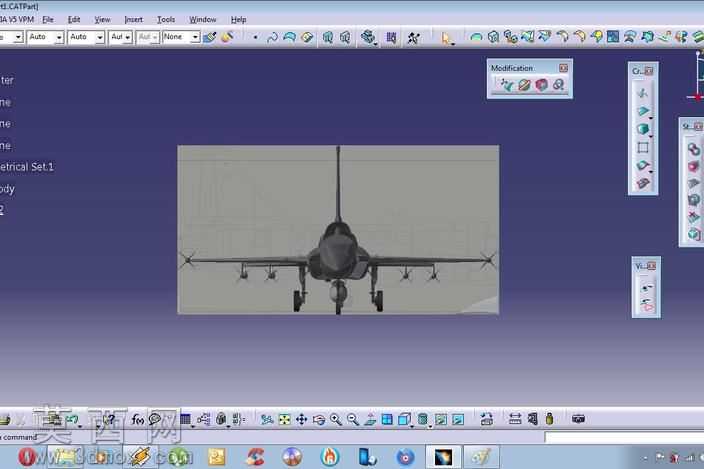
Task: Expand the second Auto dropdown in graphic properties
Action: click(x=100, y=37)
